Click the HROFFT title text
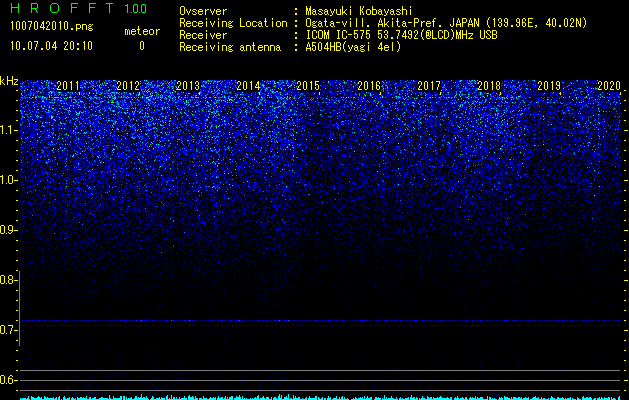This screenshot has height=400, width=629. (x=62, y=8)
